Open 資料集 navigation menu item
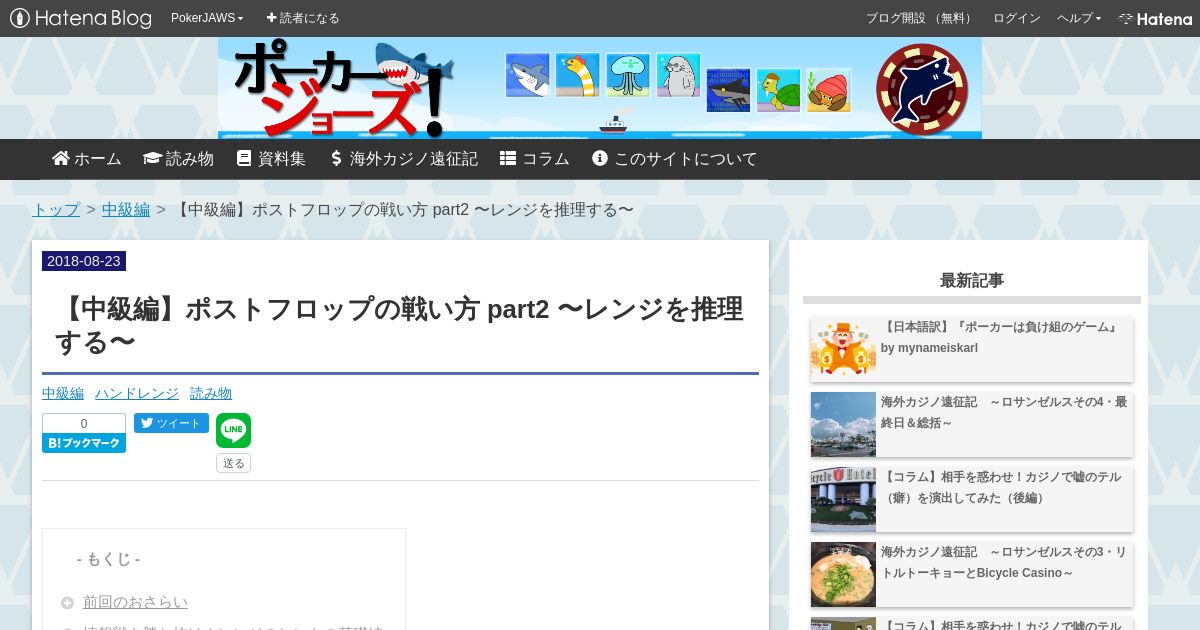The image size is (1200, 630). tap(271, 159)
